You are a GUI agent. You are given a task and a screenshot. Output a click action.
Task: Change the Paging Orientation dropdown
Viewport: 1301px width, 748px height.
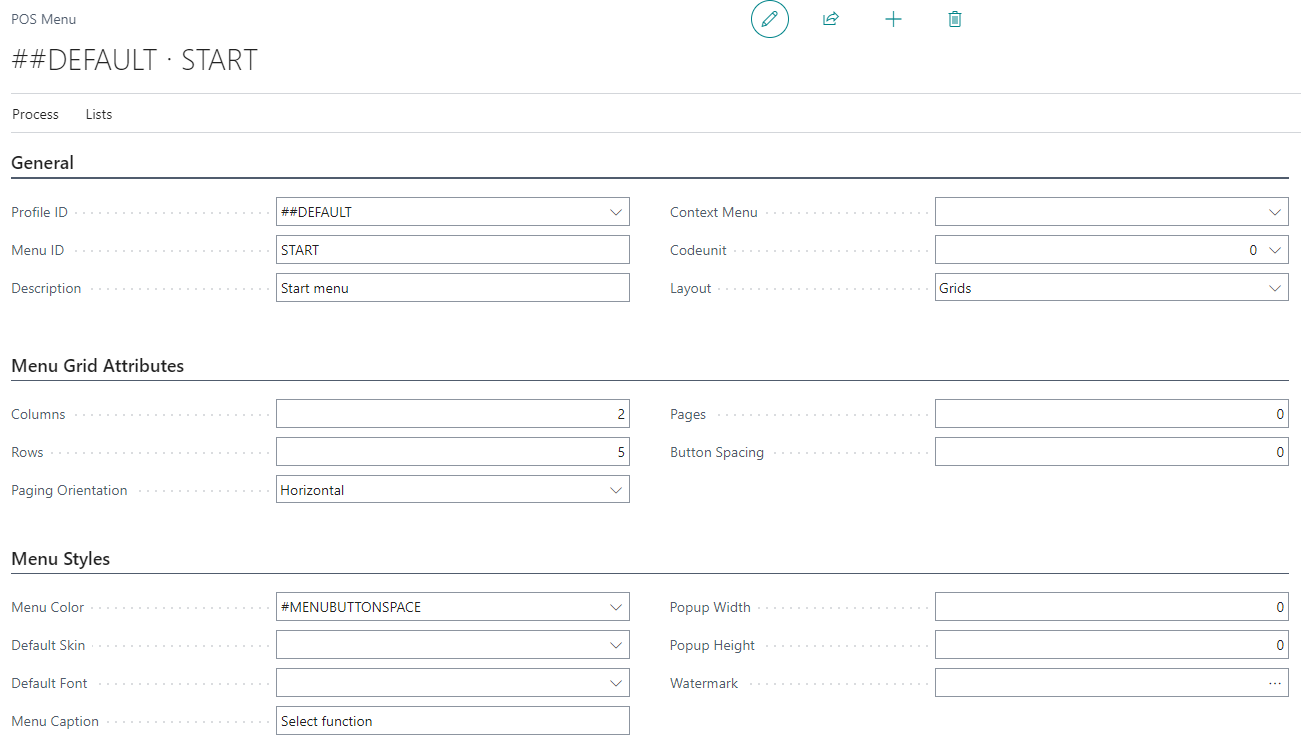(x=616, y=490)
